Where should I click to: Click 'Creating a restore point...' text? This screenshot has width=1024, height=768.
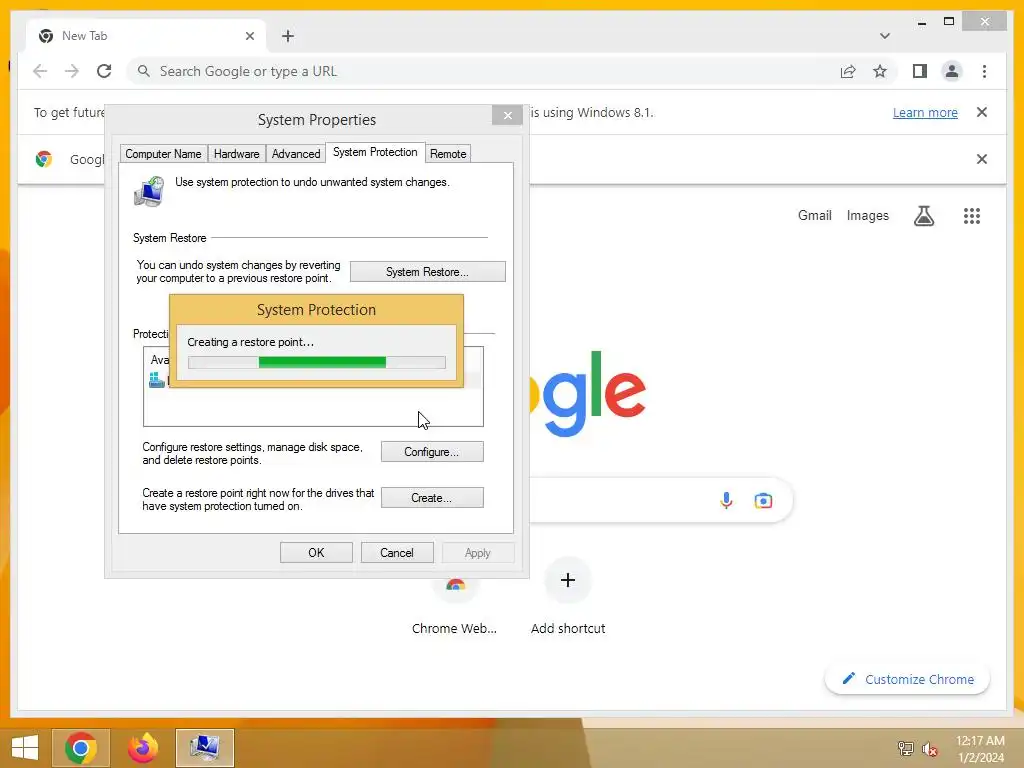(250, 342)
